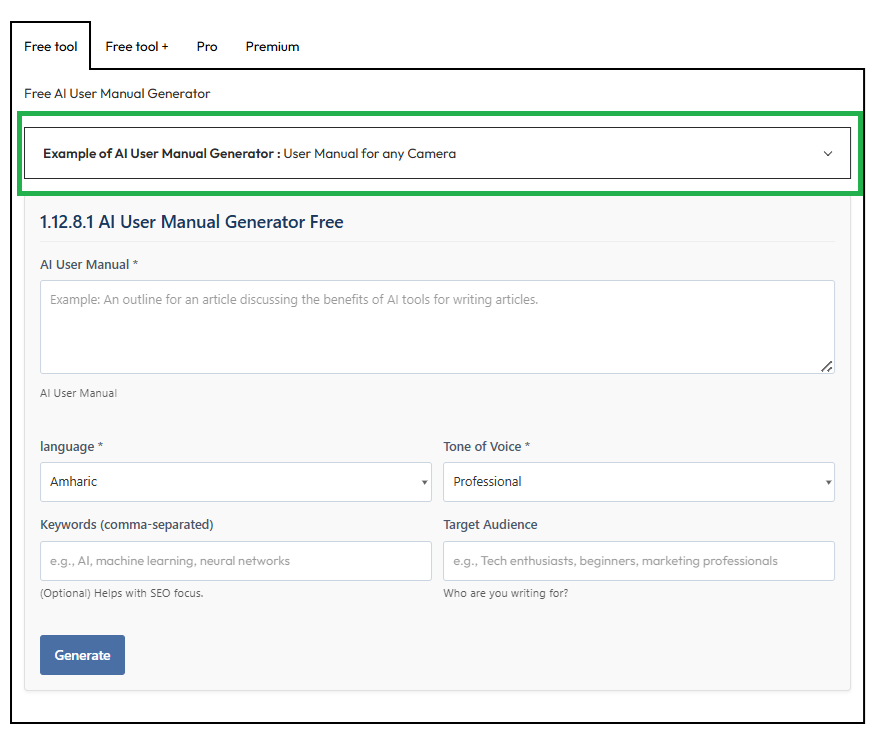
Task: Click the Example of AI User Manual Generator header
Action: click(x=250, y=154)
